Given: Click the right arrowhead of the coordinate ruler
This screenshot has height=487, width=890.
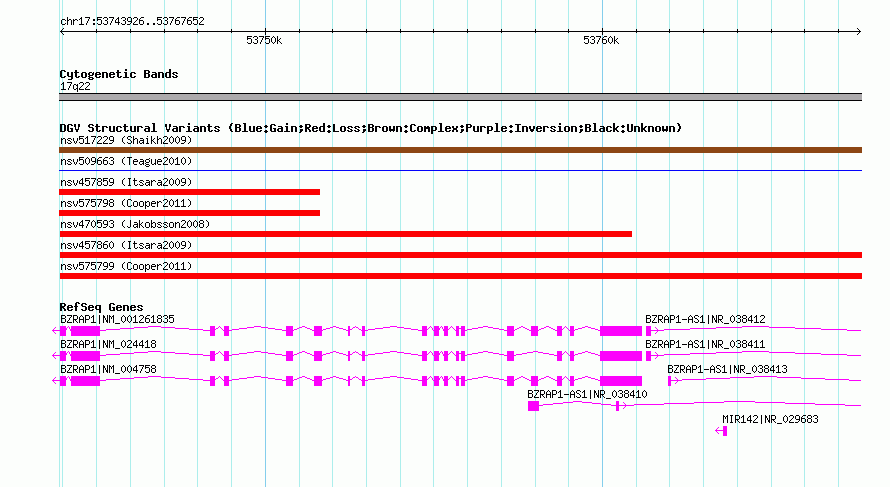Looking at the screenshot, I should pos(859,32).
